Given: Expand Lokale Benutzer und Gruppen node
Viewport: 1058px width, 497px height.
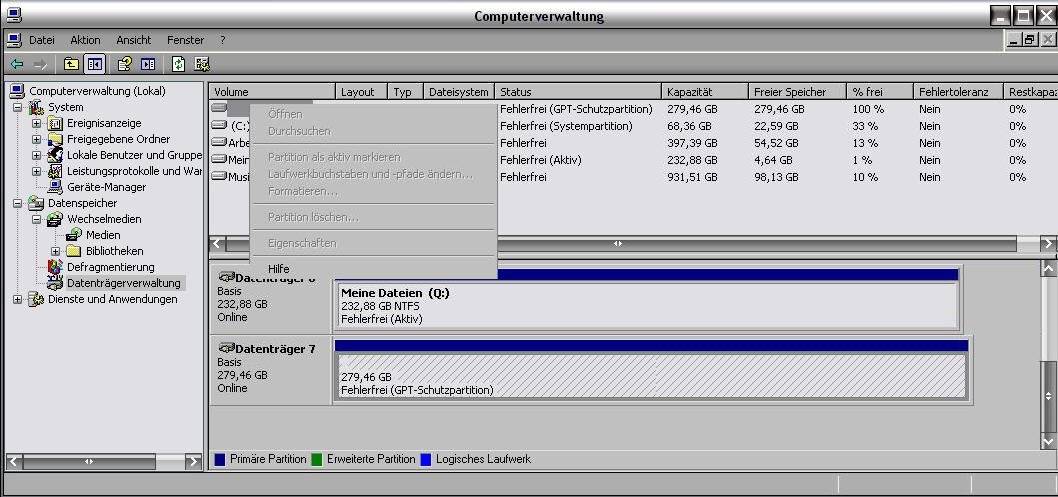Looking at the screenshot, I should point(36,155).
